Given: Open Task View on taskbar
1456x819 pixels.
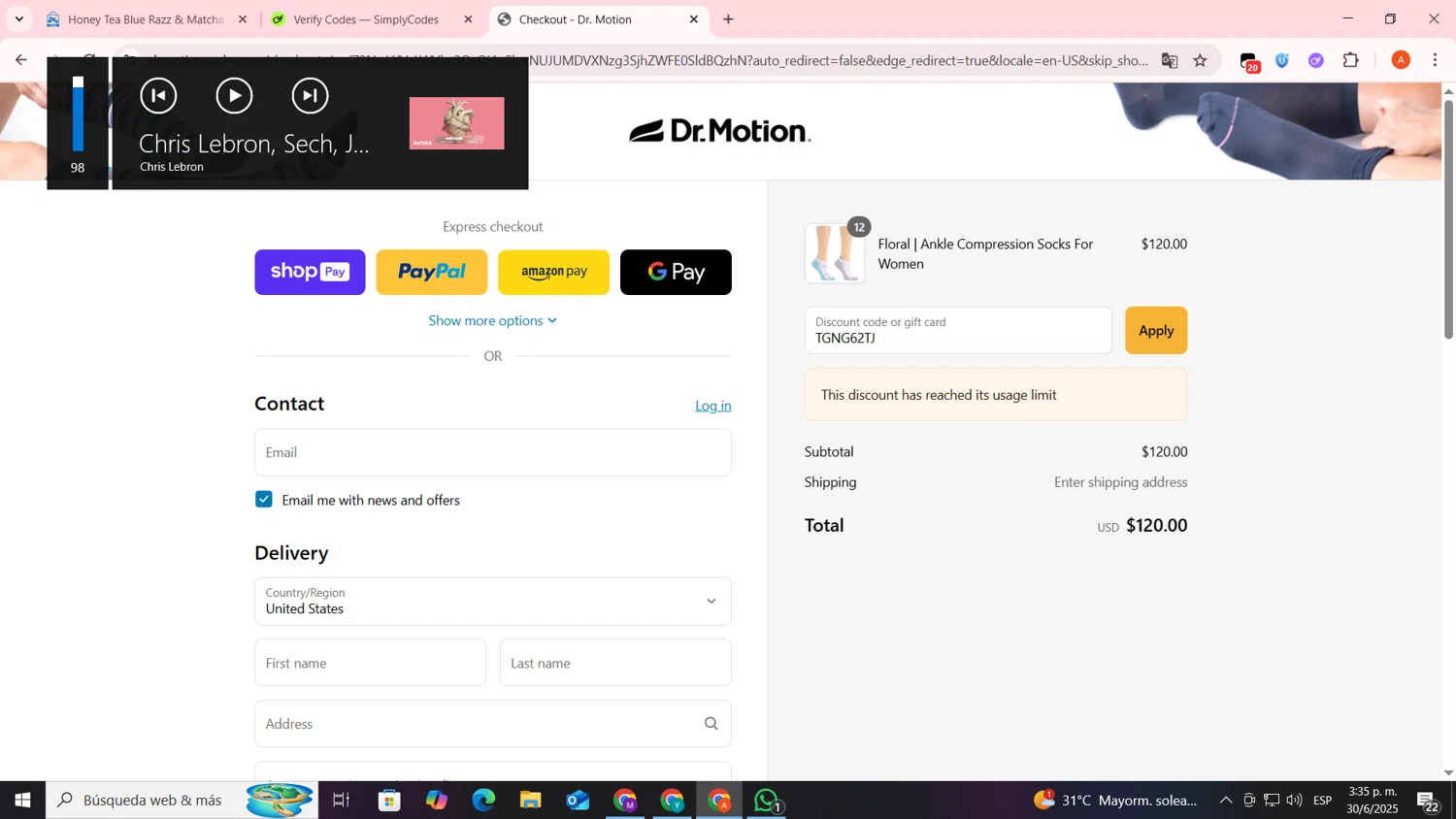Looking at the screenshot, I should coord(341,801).
